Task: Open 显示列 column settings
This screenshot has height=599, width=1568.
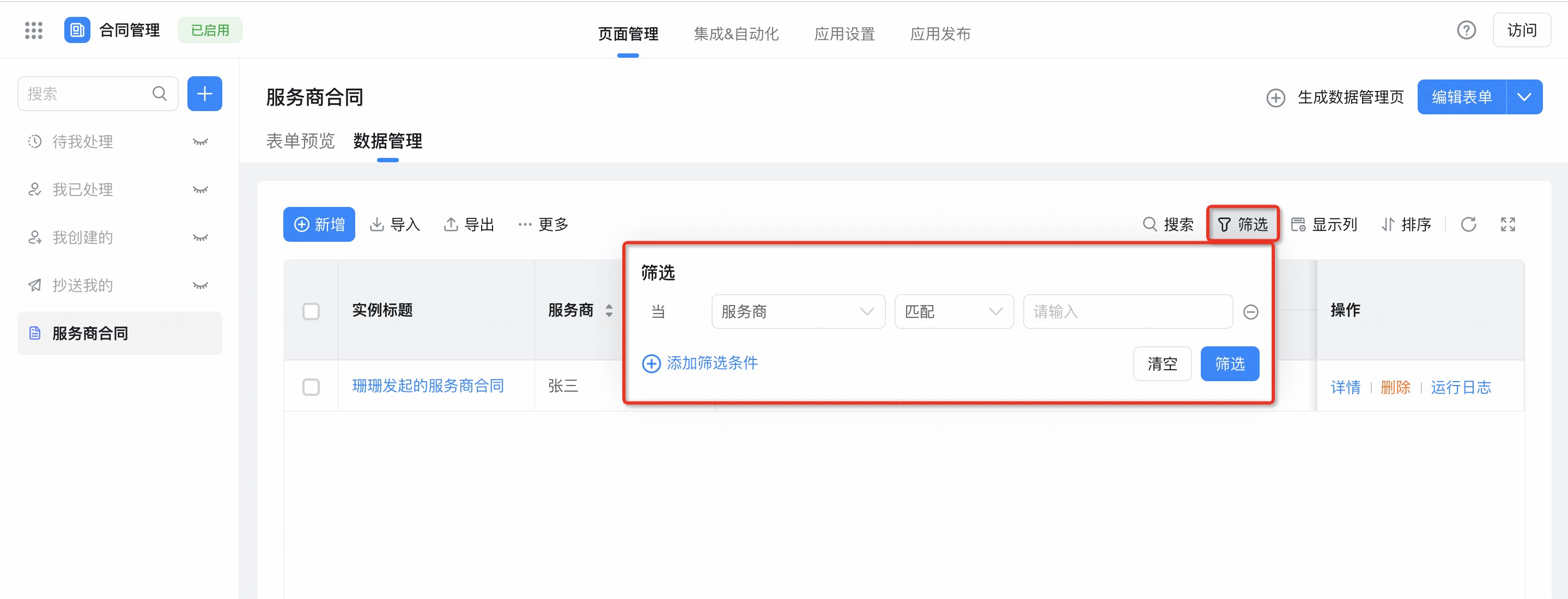Action: (1324, 224)
